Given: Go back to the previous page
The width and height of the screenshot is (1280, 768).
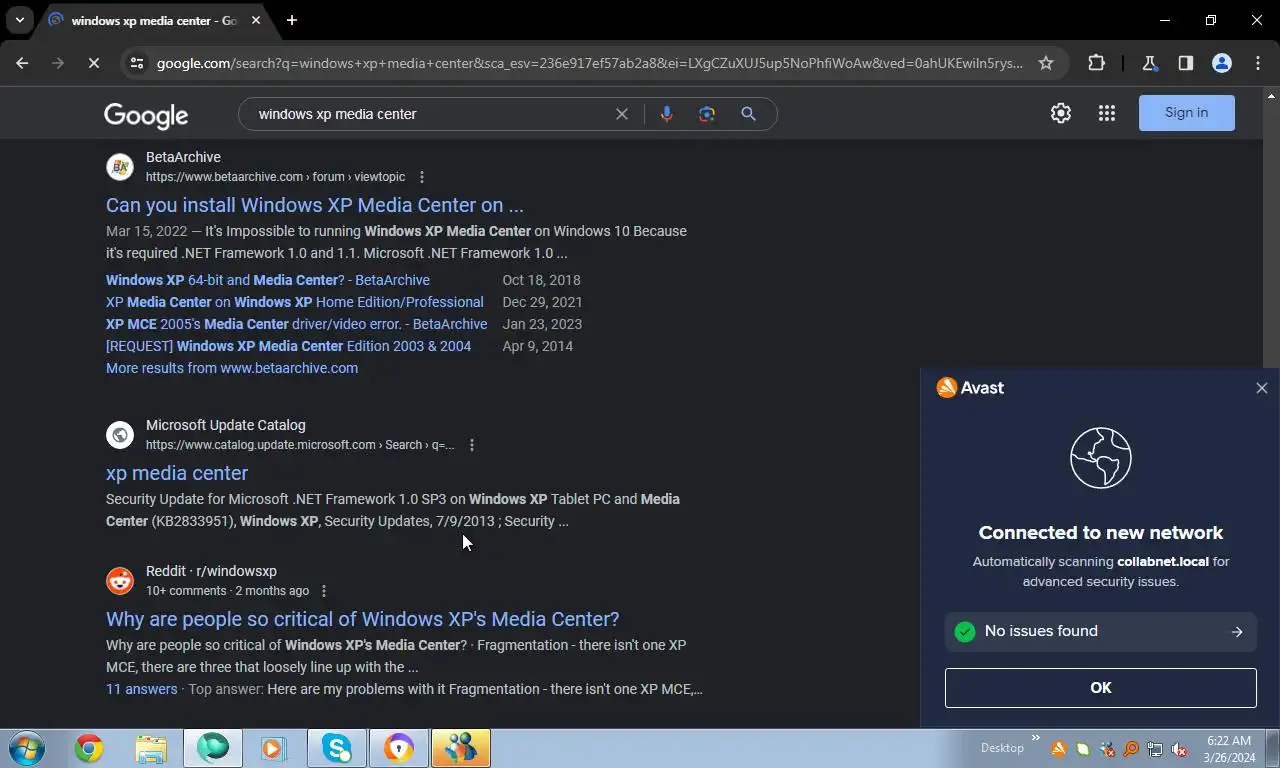Looking at the screenshot, I should (22, 63).
